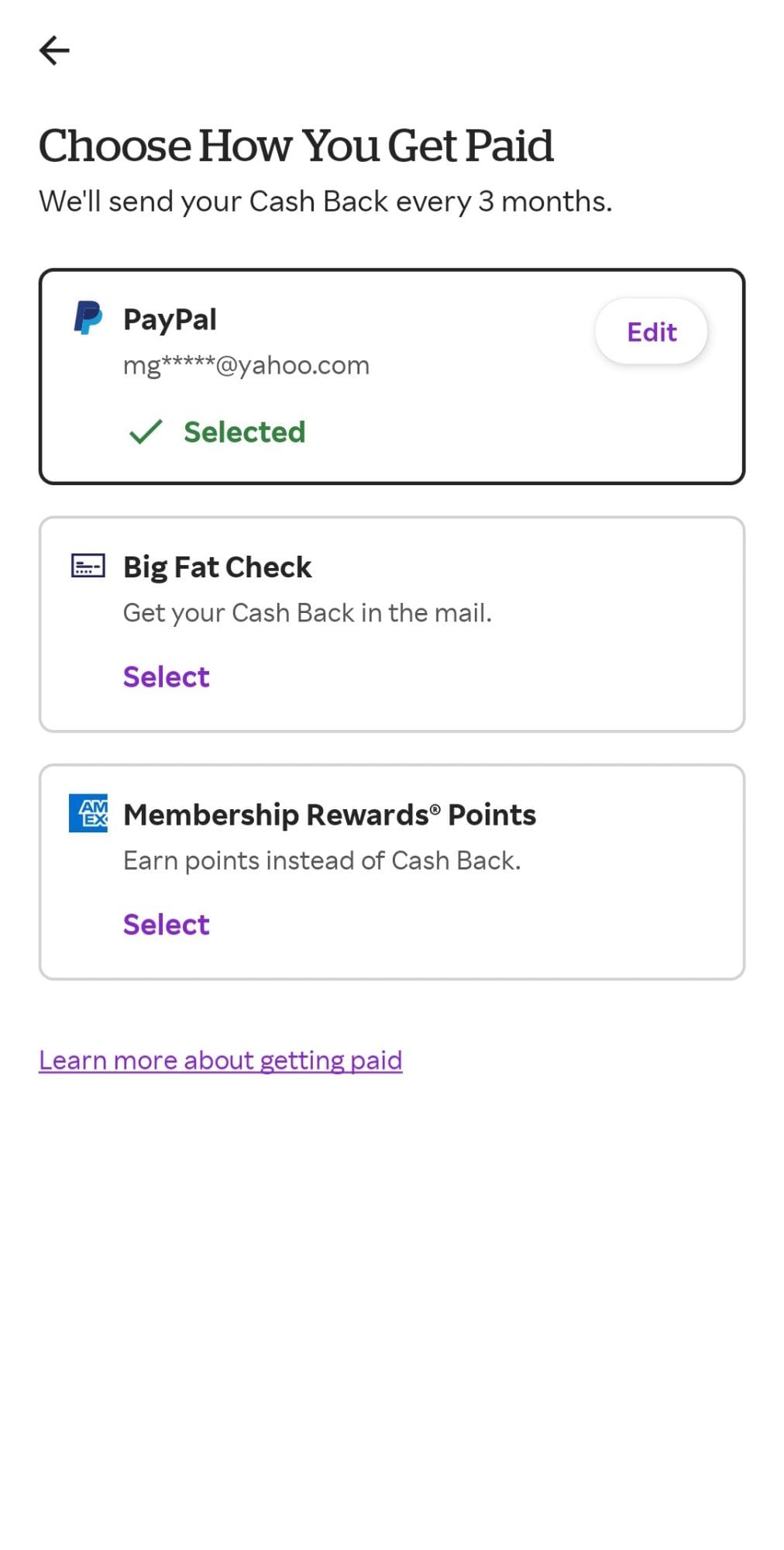The image size is (784, 1550).
Task: Click the Get your Cash Back in the mail description
Action: (x=307, y=613)
